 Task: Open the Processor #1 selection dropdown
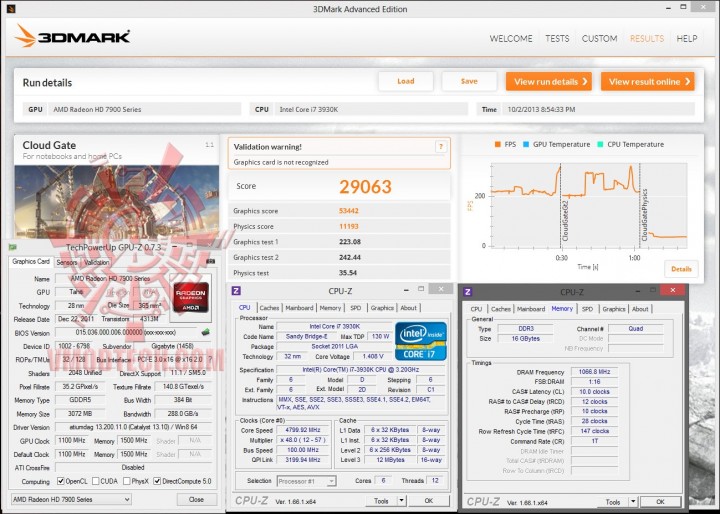(306, 481)
